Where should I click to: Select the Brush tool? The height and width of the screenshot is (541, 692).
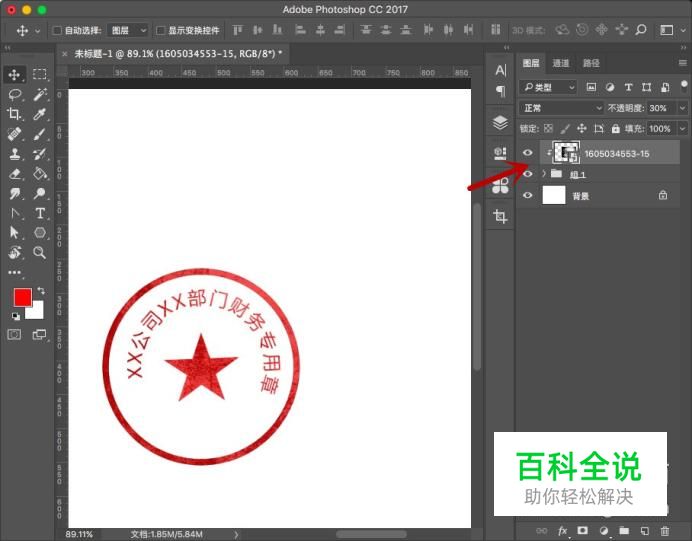coord(40,134)
